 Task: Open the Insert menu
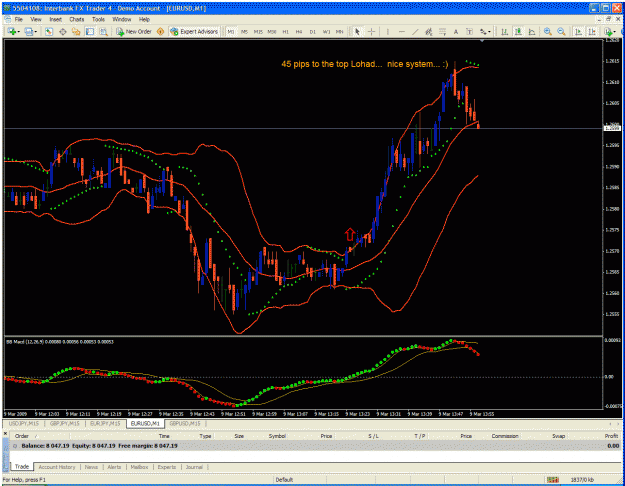(x=55, y=19)
